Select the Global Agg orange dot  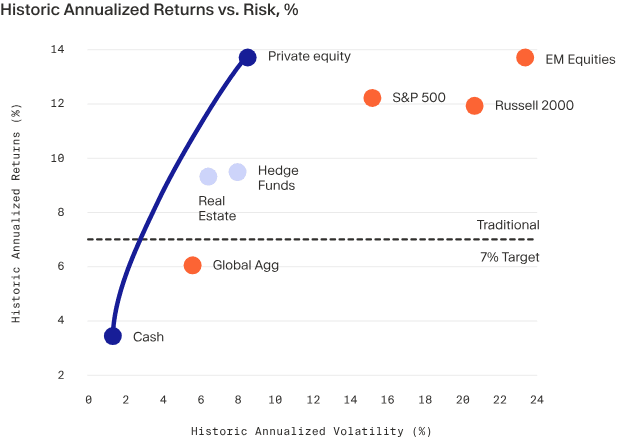pos(193,265)
